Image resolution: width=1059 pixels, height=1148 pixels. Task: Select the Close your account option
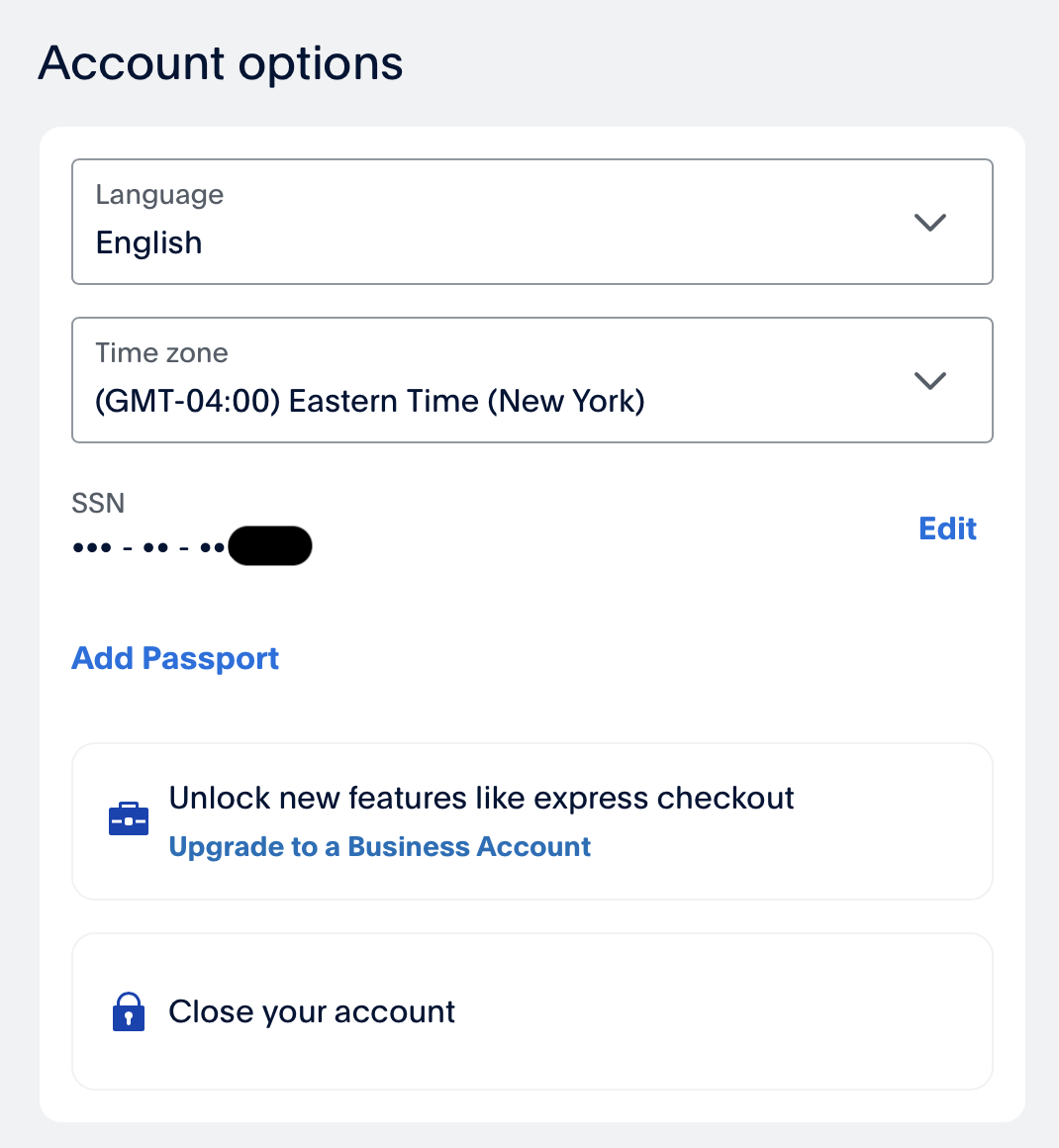pos(312,1011)
